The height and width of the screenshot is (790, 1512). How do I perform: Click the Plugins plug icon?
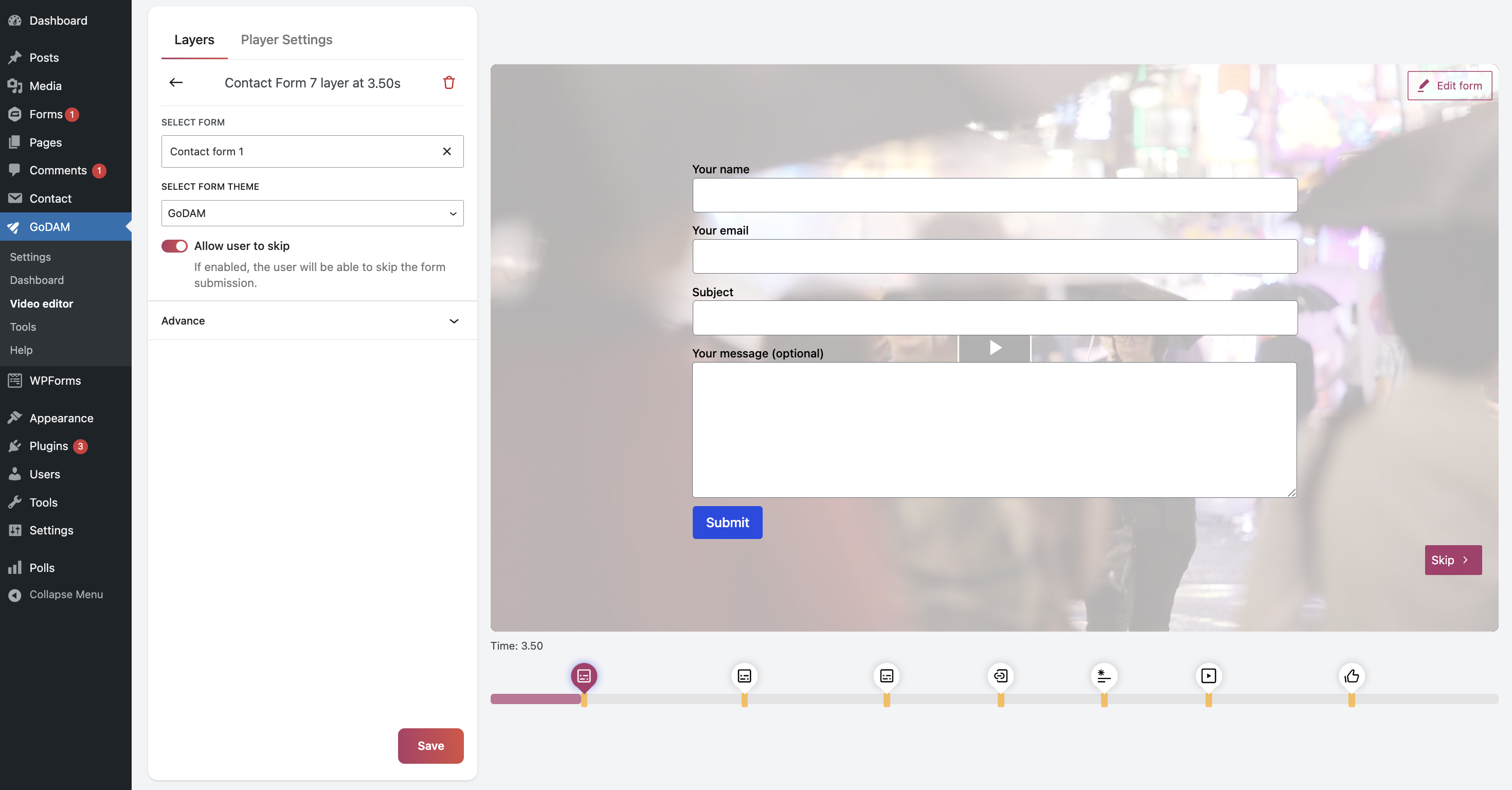[x=15, y=446]
